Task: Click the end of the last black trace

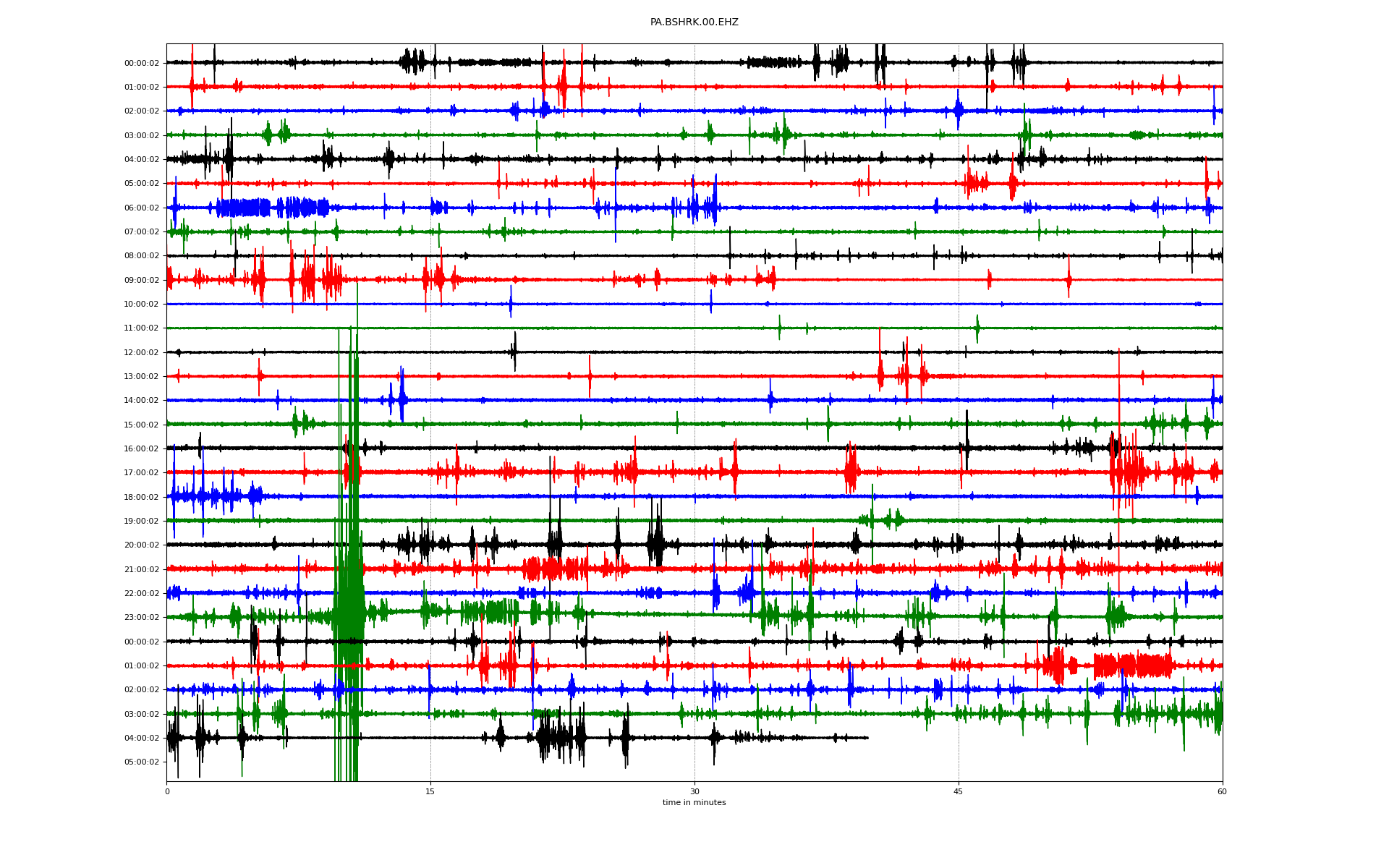Action: [867, 738]
